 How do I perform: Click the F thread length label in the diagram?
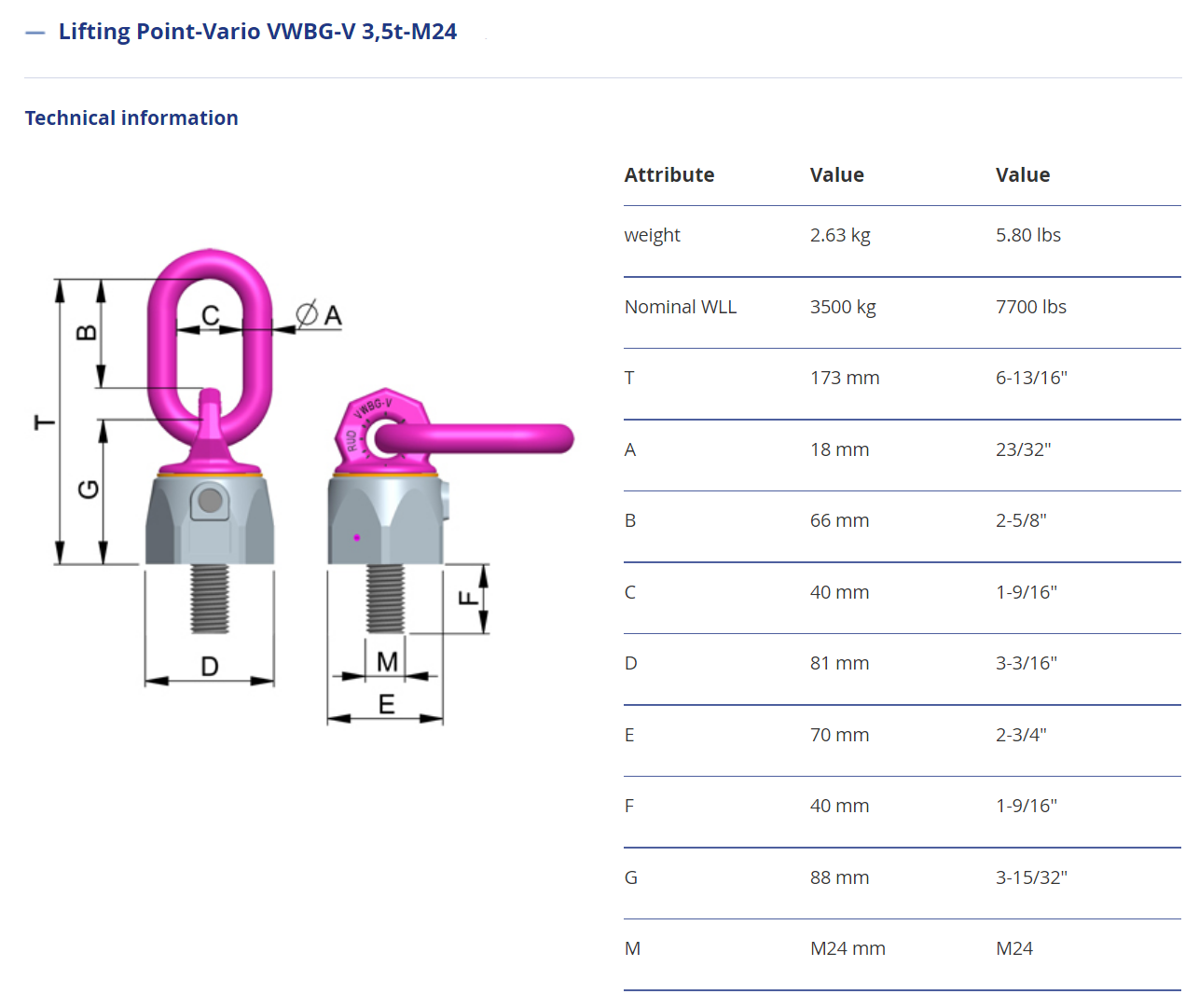[468, 598]
